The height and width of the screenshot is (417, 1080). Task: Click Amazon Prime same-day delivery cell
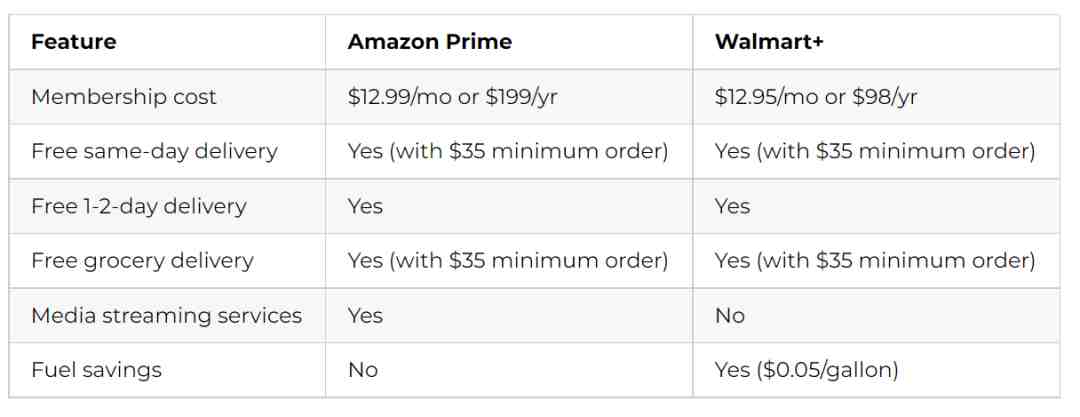pyautogui.click(x=508, y=151)
